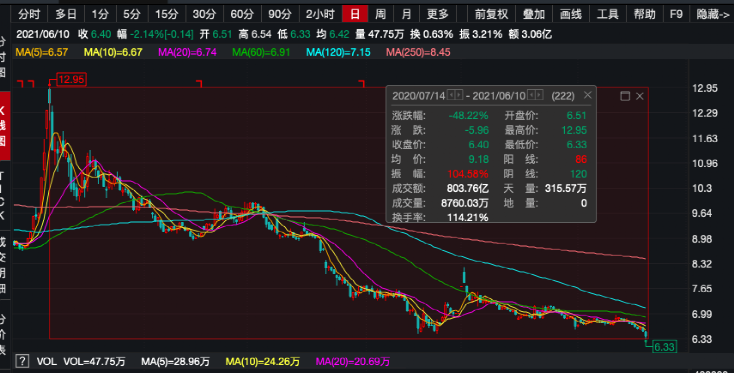Switch to 多日 multi-day tab

(x=66, y=15)
